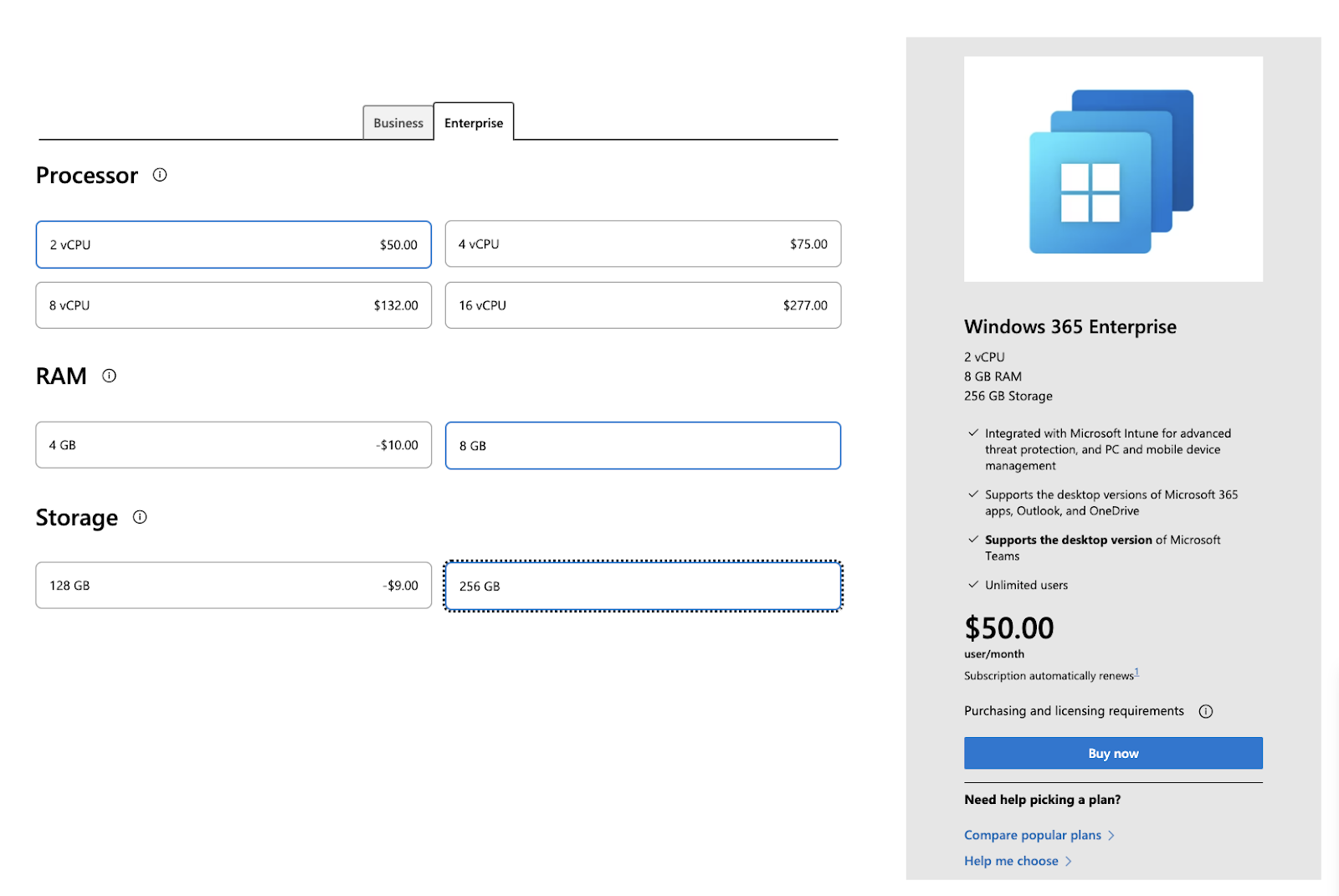Switch to the Business tab
Viewport: 1339px width, 896px height.
pyautogui.click(x=398, y=123)
